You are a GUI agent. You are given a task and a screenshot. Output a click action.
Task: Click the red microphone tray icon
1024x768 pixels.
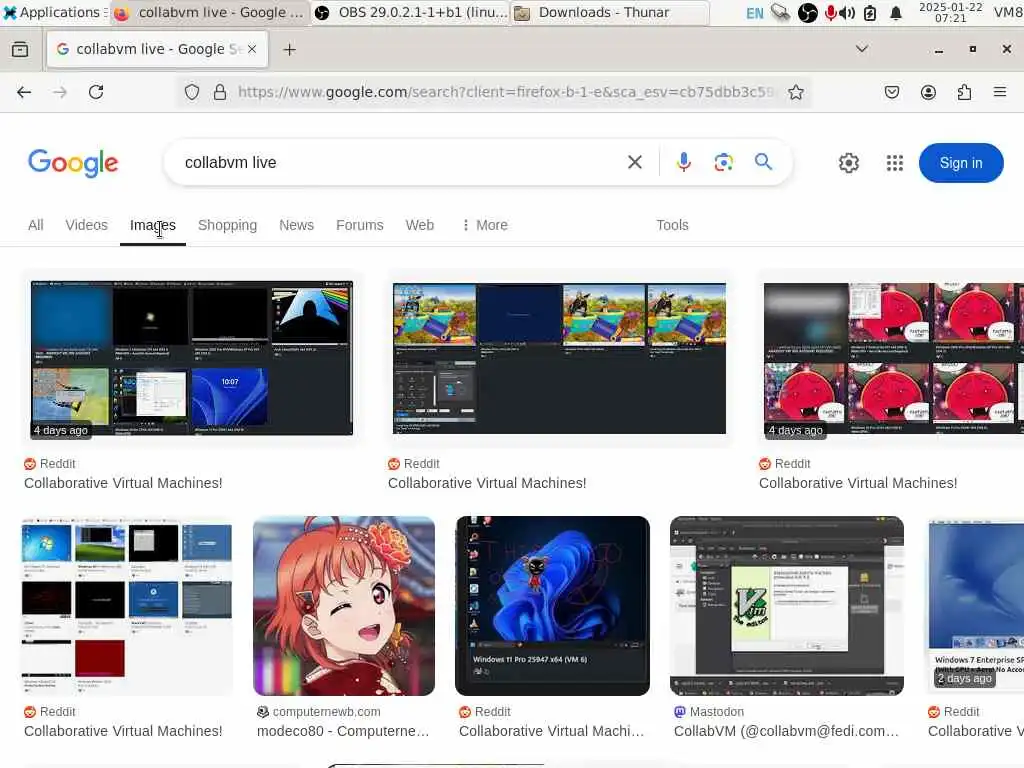click(x=831, y=13)
